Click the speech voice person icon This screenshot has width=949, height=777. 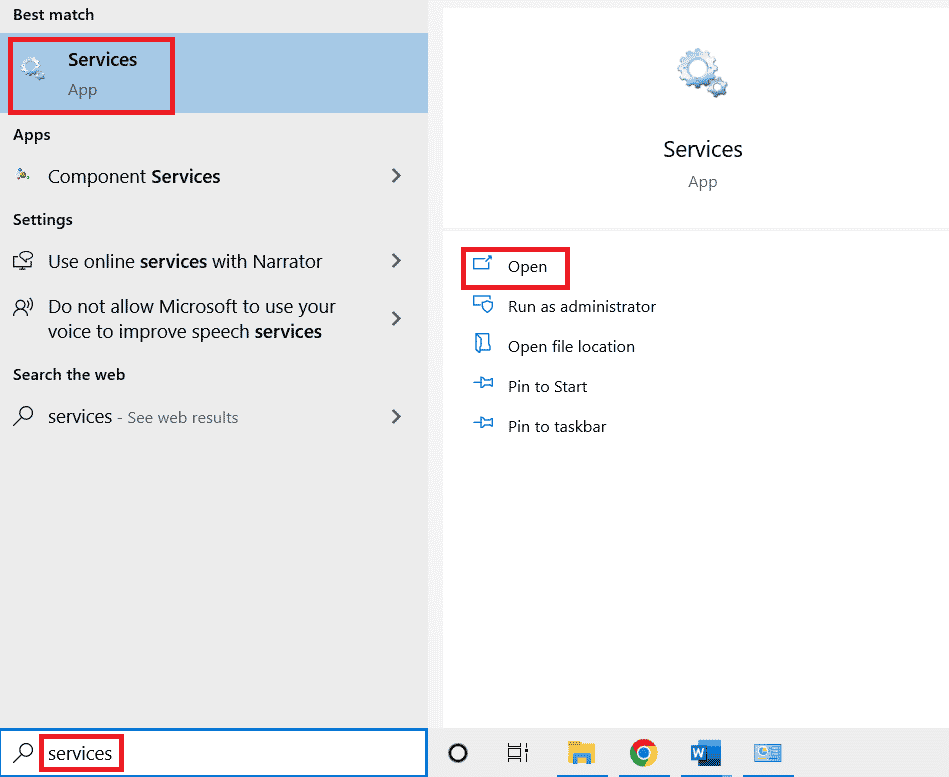click(23, 307)
